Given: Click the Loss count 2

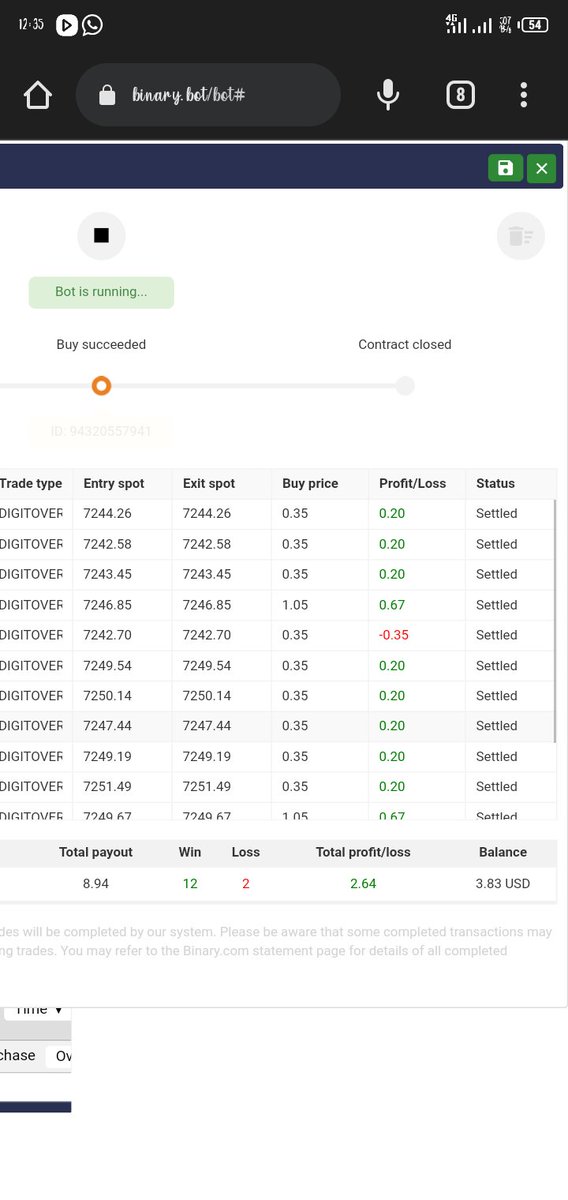Looking at the screenshot, I should pos(245,883).
